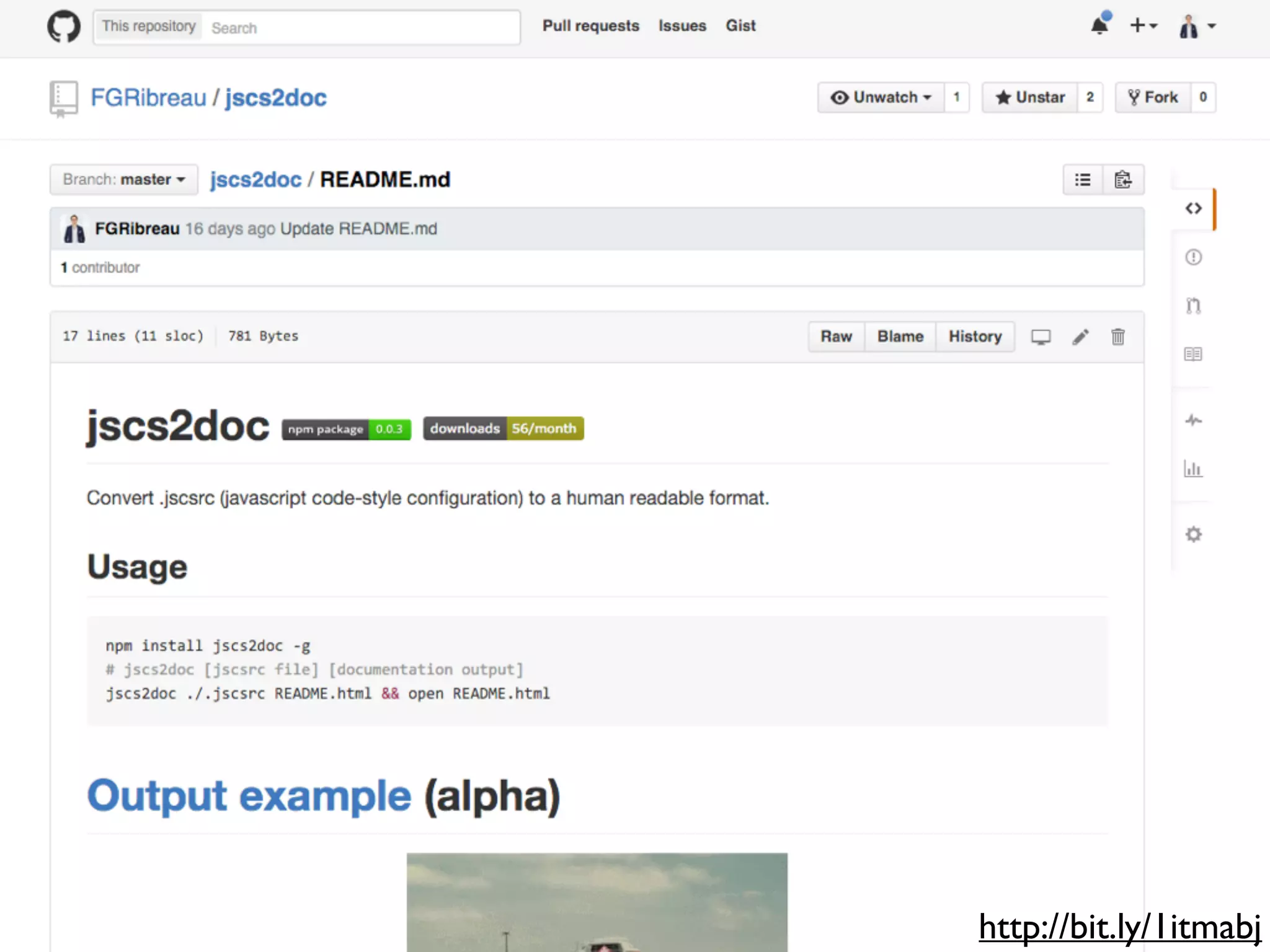Screen dimensions: 1270x952
Task: Open the notifications bell
Action: point(1099,26)
